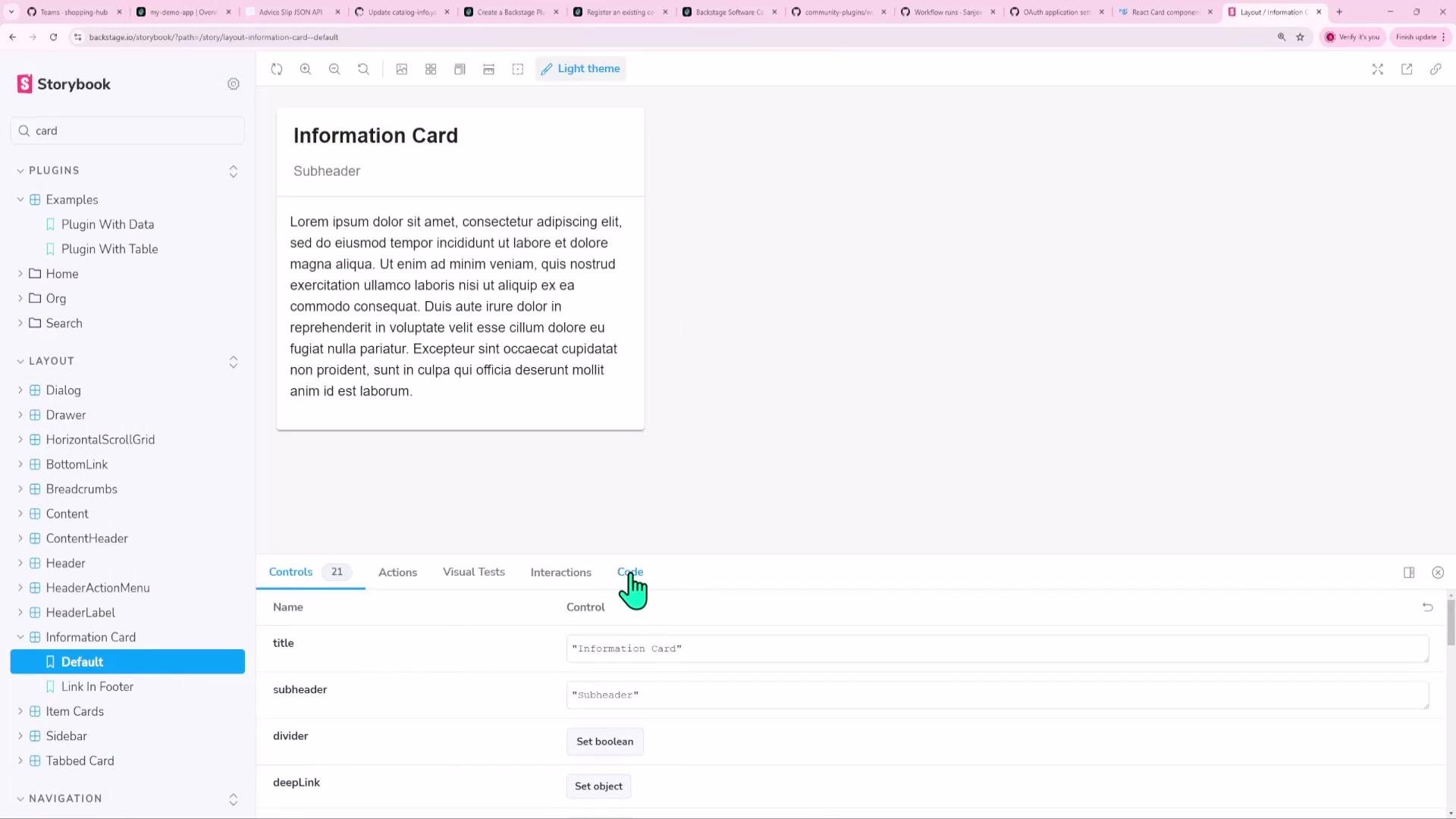Toggle the outlines icon
This screenshot has width=1456, height=819.
(518, 69)
